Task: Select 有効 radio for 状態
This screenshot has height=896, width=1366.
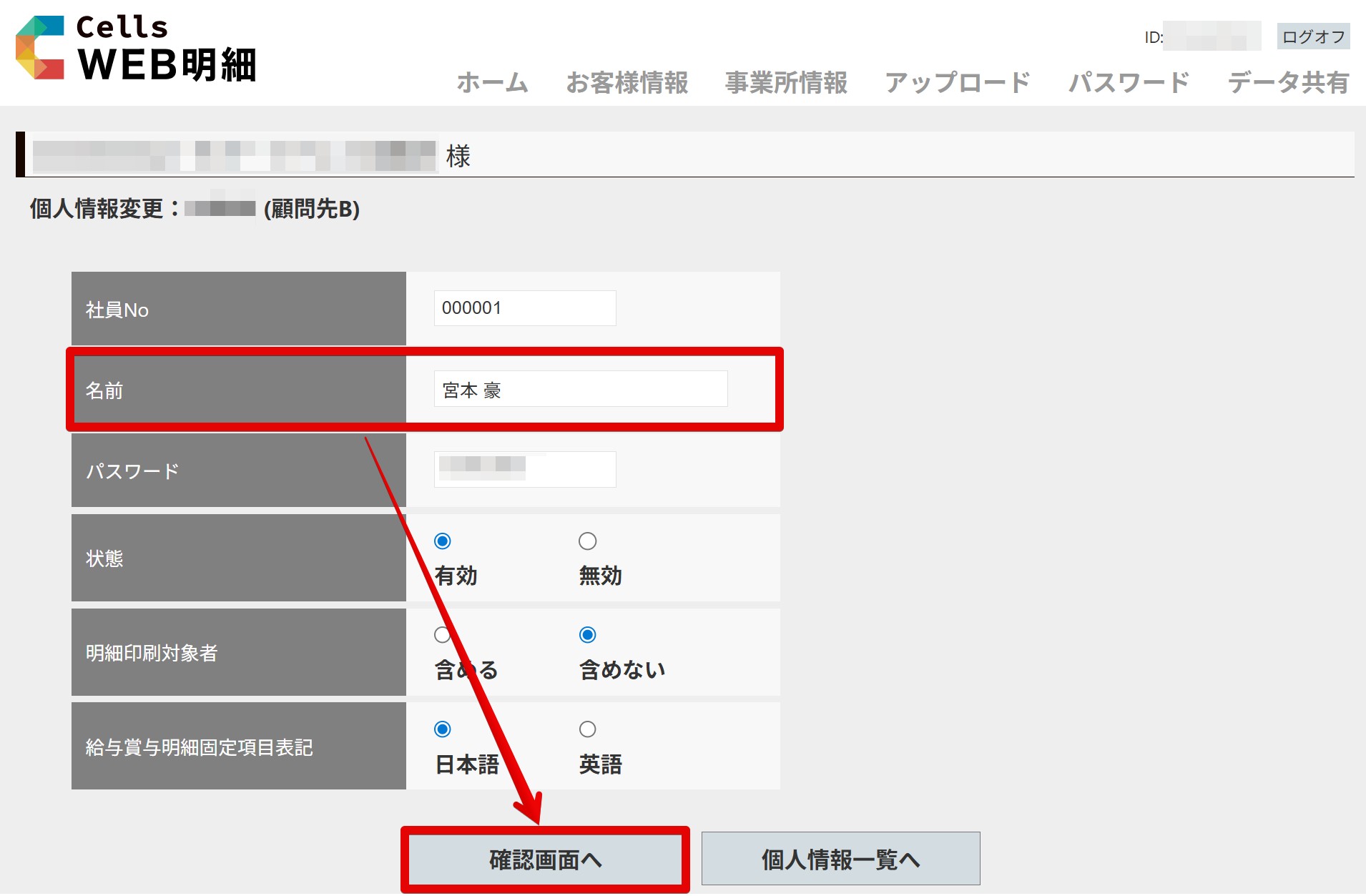Action: point(443,541)
